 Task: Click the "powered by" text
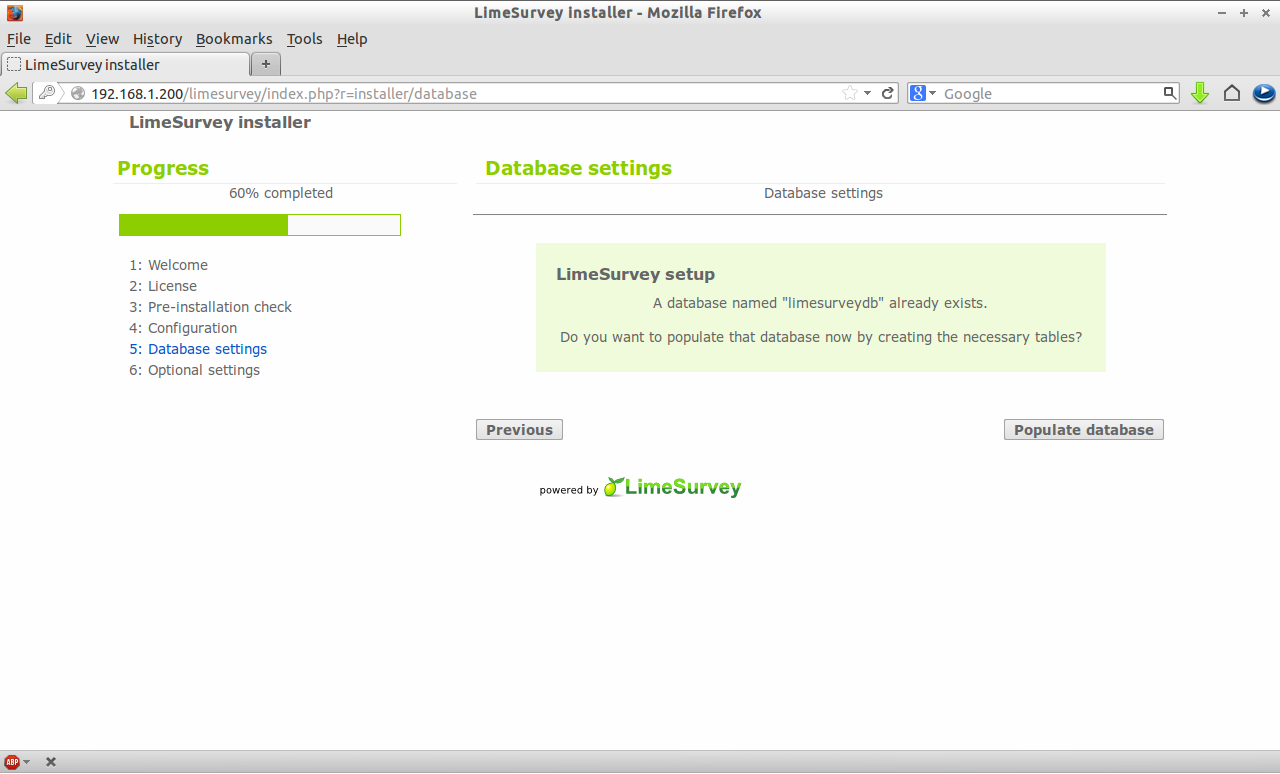pos(568,490)
